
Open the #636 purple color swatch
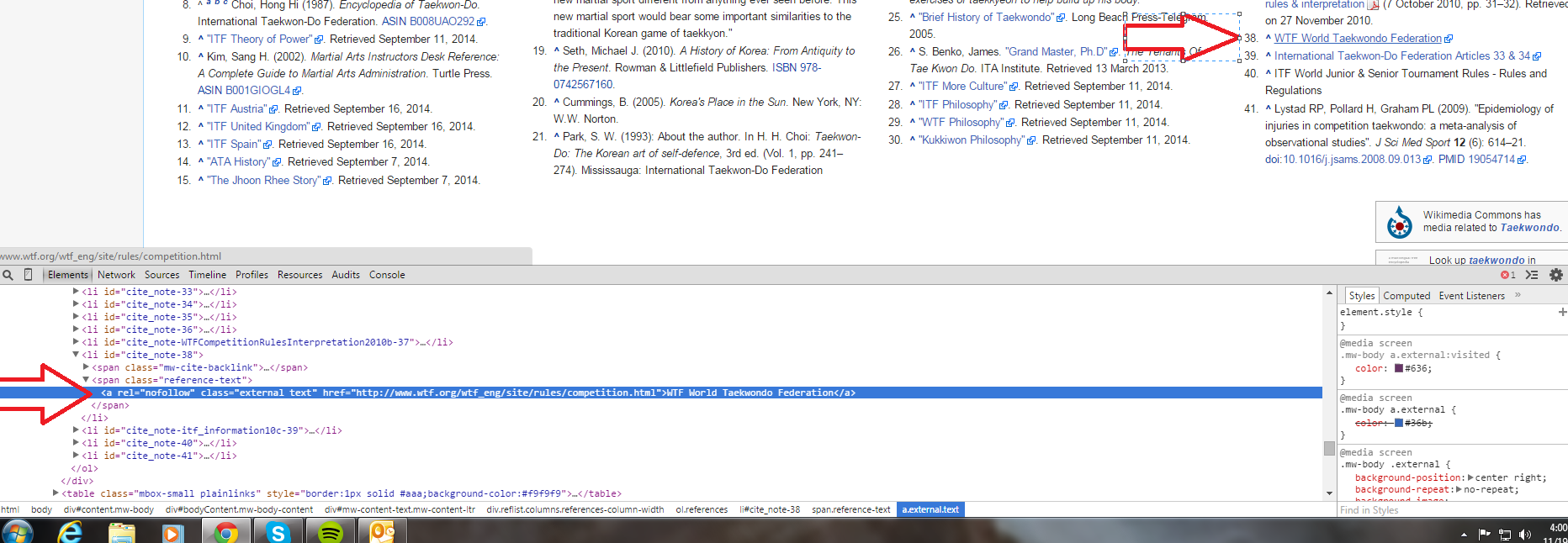[1400, 368]
